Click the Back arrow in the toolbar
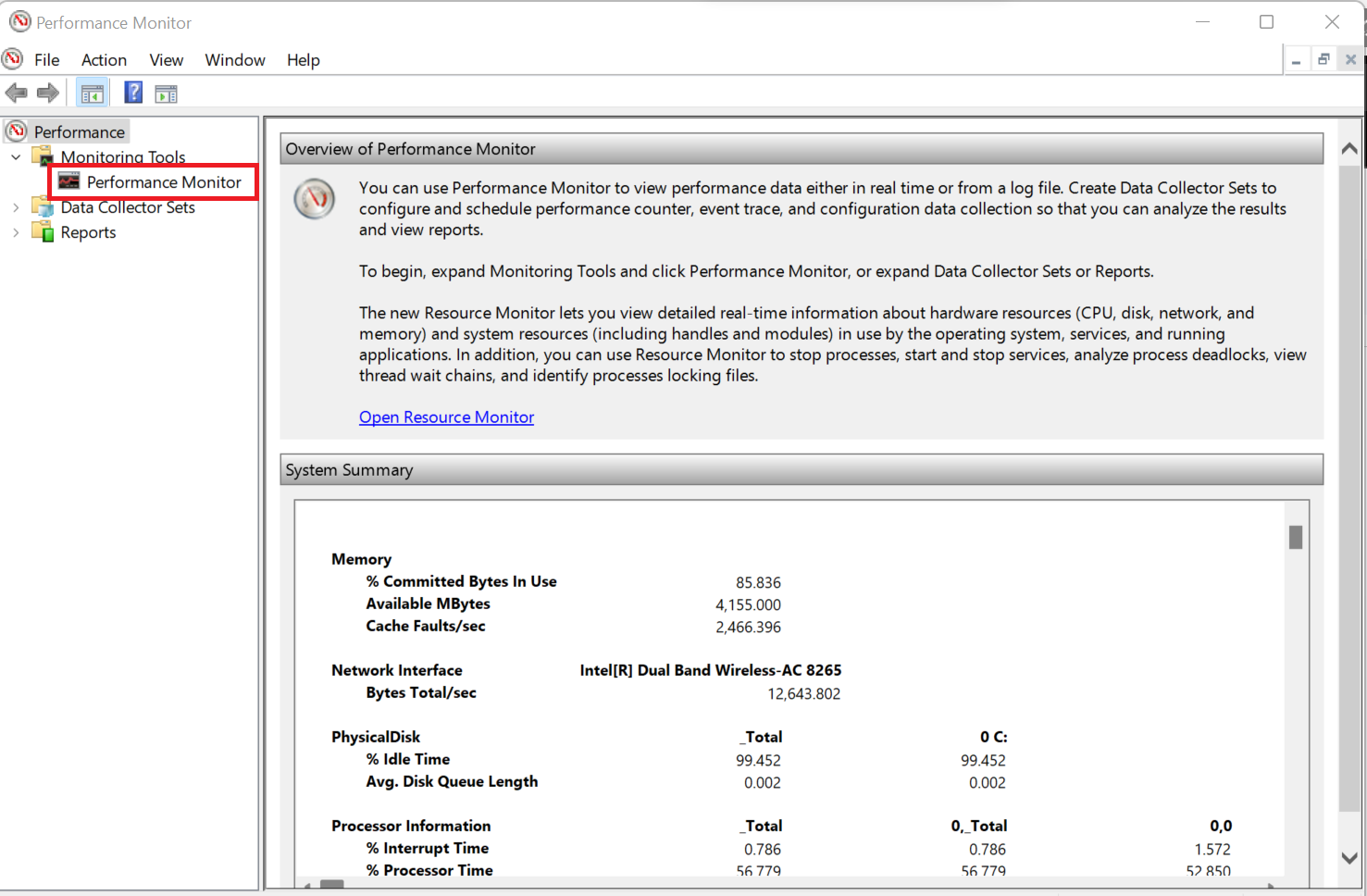Viewport: 1367px width, 896px height. tap(16, 93)
